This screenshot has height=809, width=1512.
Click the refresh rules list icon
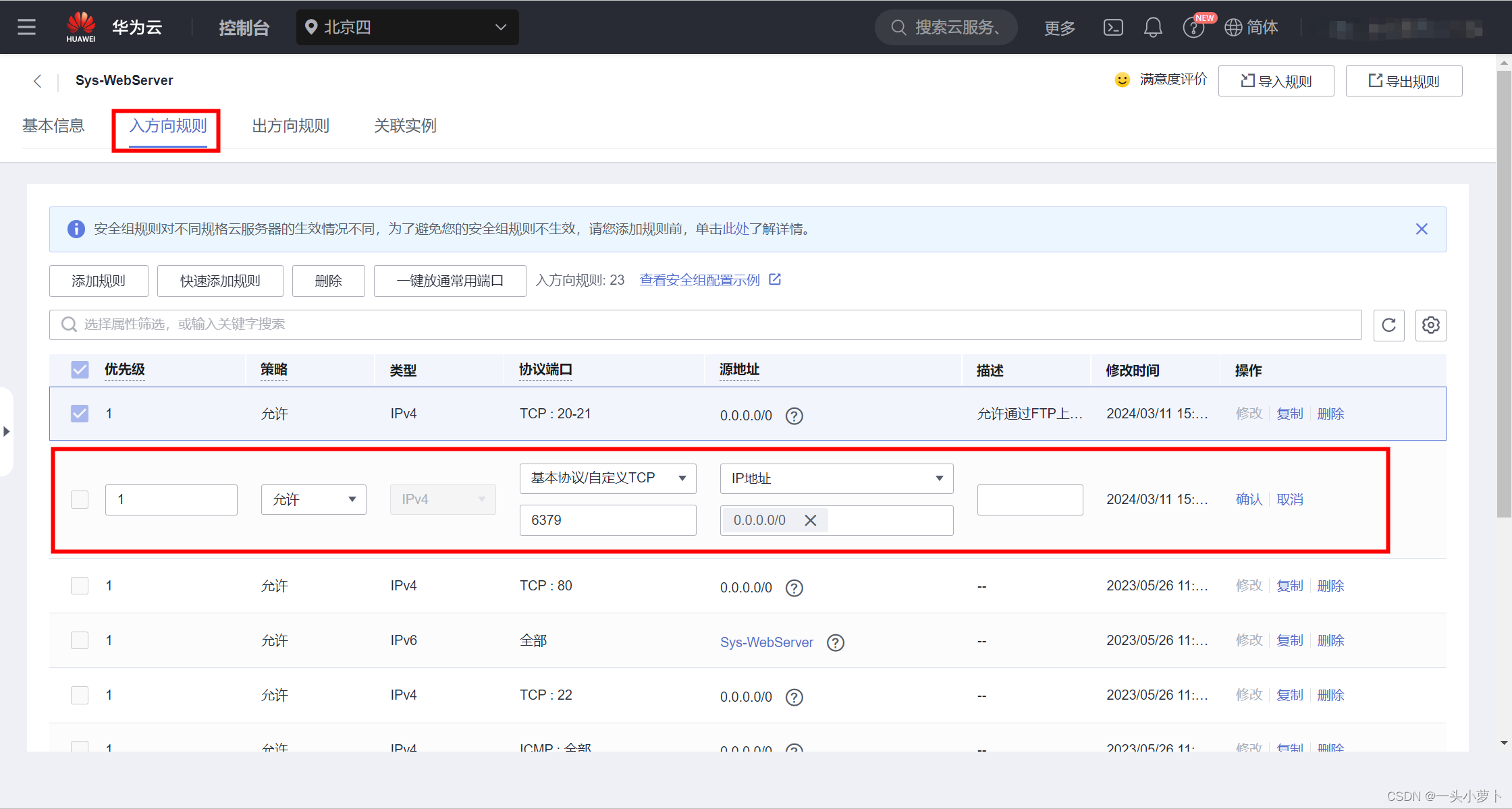(1388, 325)
